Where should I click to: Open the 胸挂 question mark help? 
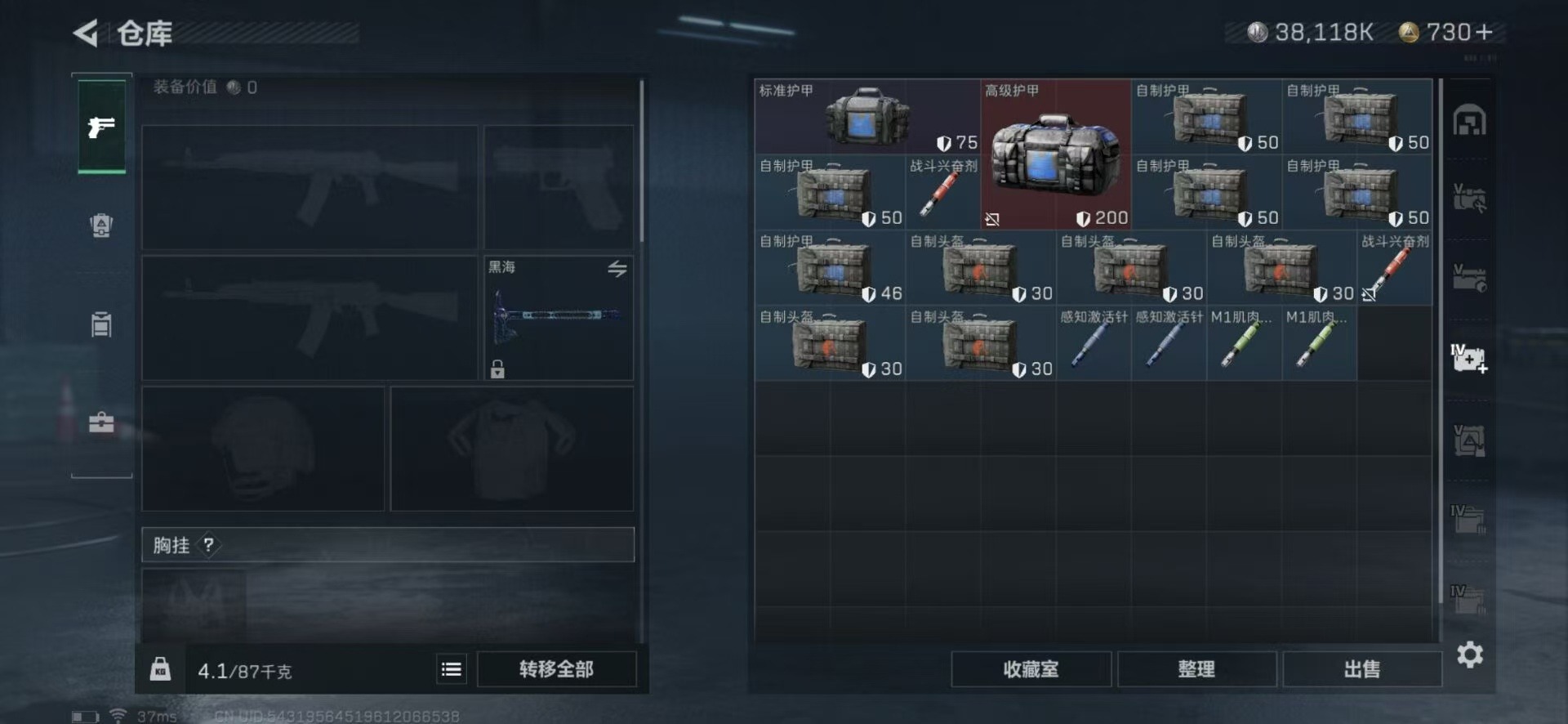coord(209,545)
